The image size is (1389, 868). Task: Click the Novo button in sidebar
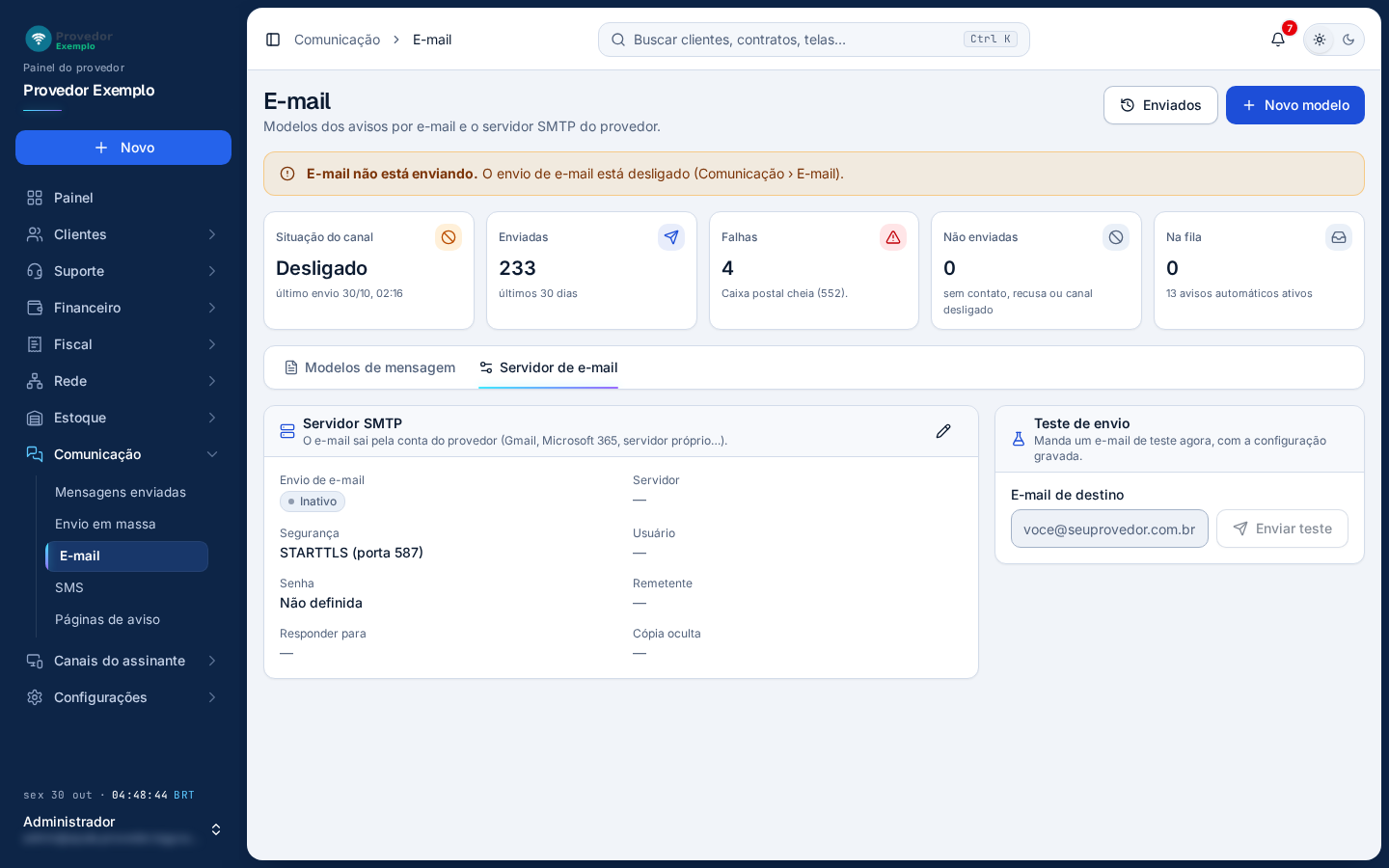point(123,148)
